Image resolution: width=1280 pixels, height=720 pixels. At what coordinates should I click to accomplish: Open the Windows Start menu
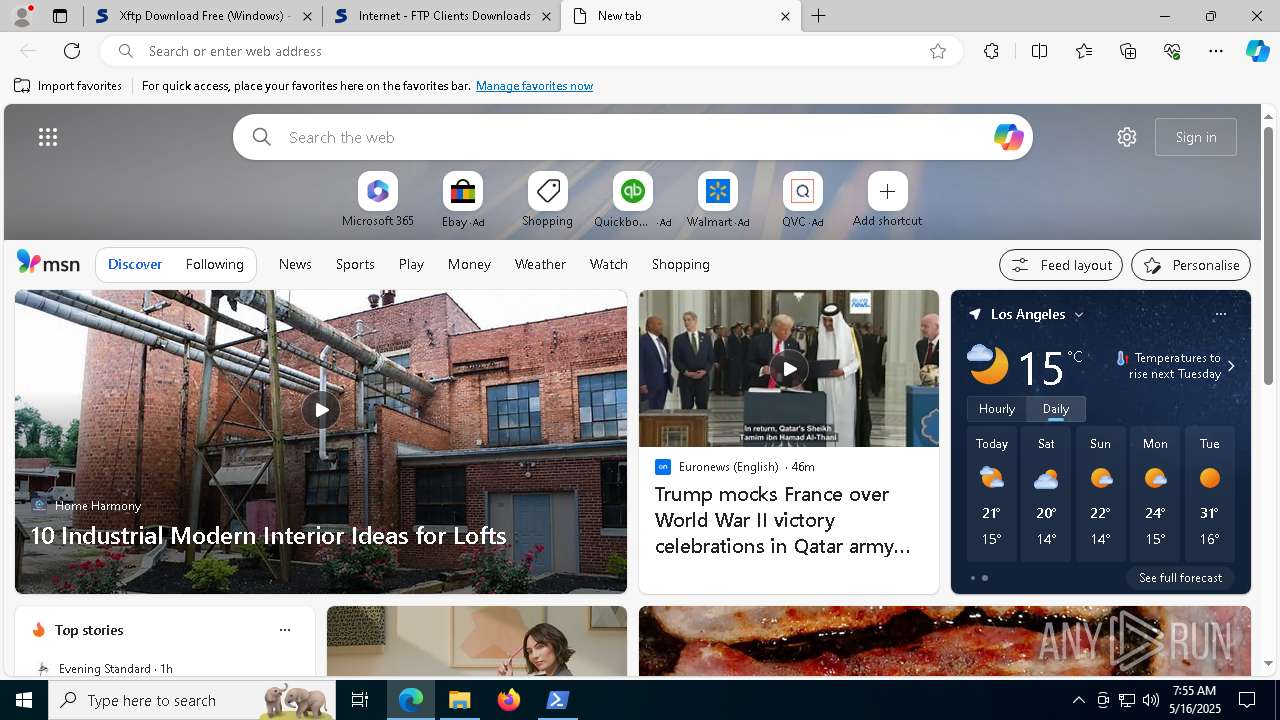pyautogui.click(x=24, y=700)
